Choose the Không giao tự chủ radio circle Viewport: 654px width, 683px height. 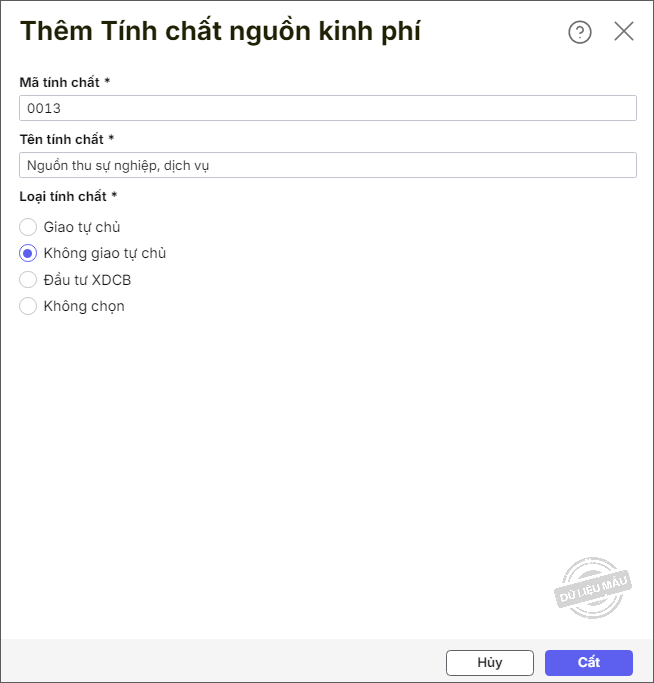click(28, 253)
